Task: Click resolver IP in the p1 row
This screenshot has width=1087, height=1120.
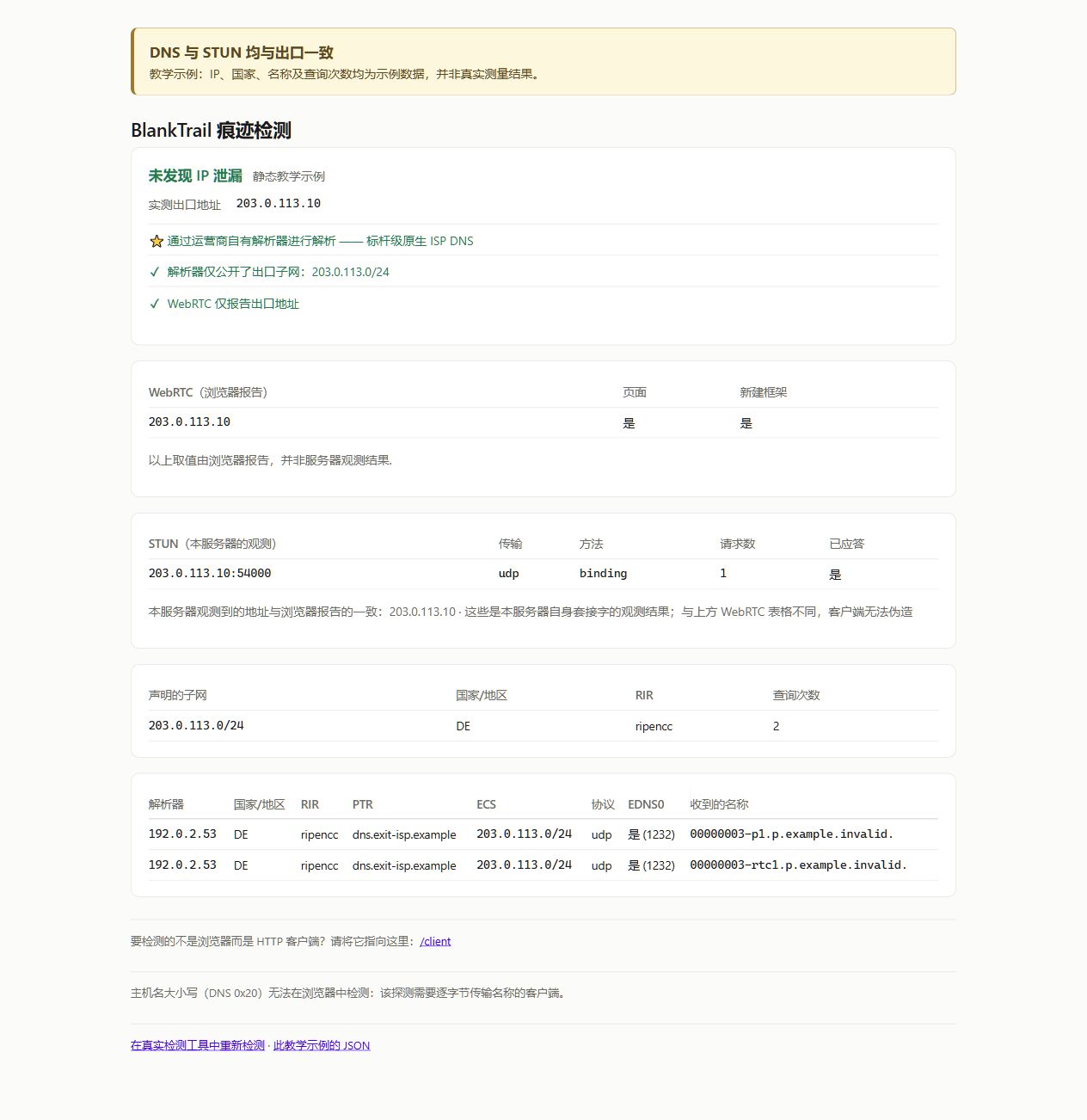Action: [182, 834]
